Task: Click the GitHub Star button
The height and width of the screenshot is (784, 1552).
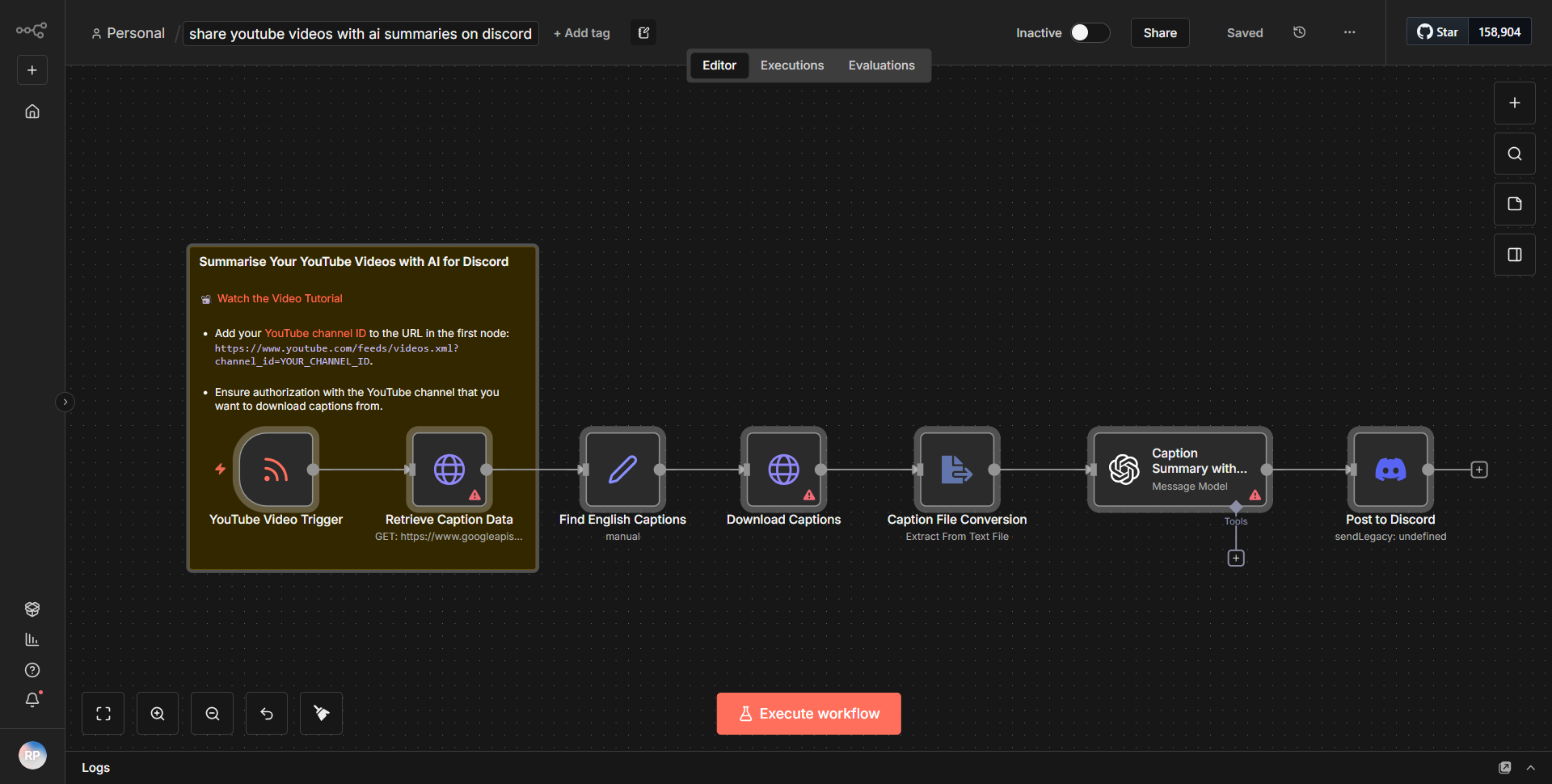Action: pos(1437,32)
